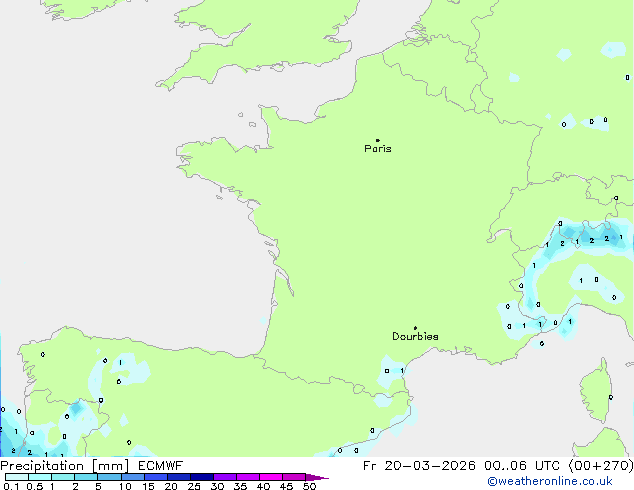
Task: Select the Dourbies location label
Action: 415,336
